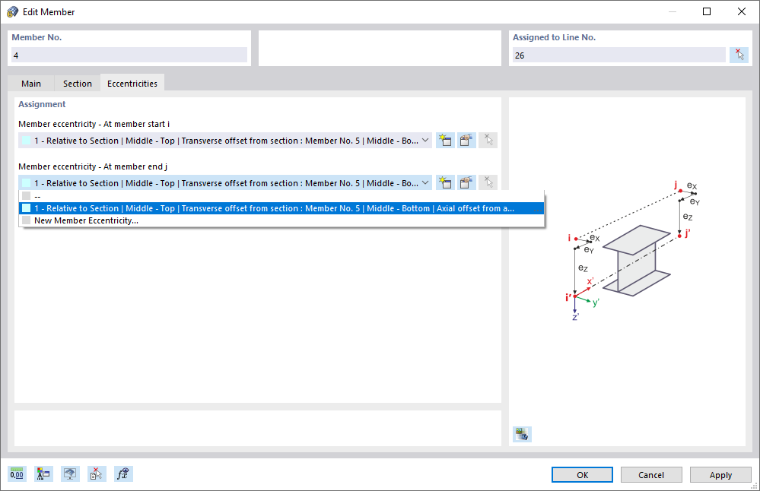
Task: Click the Edit Member title bar app icon
Action: pos(13,12)
